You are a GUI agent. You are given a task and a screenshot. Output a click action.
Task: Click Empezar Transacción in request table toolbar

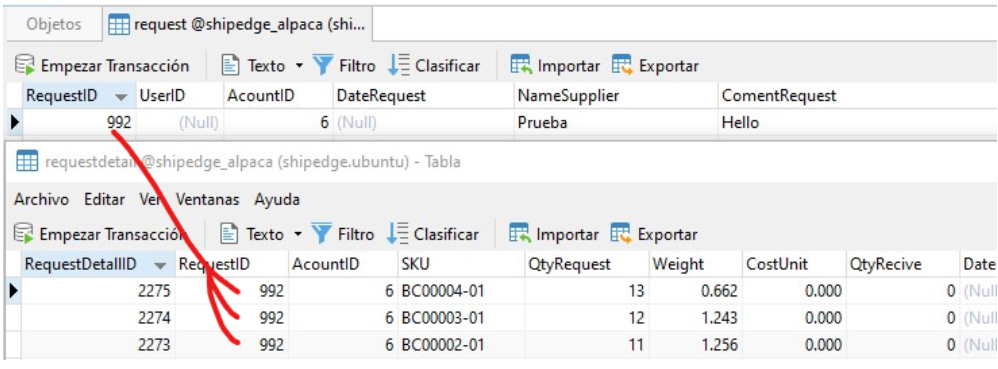pos(102,66)
